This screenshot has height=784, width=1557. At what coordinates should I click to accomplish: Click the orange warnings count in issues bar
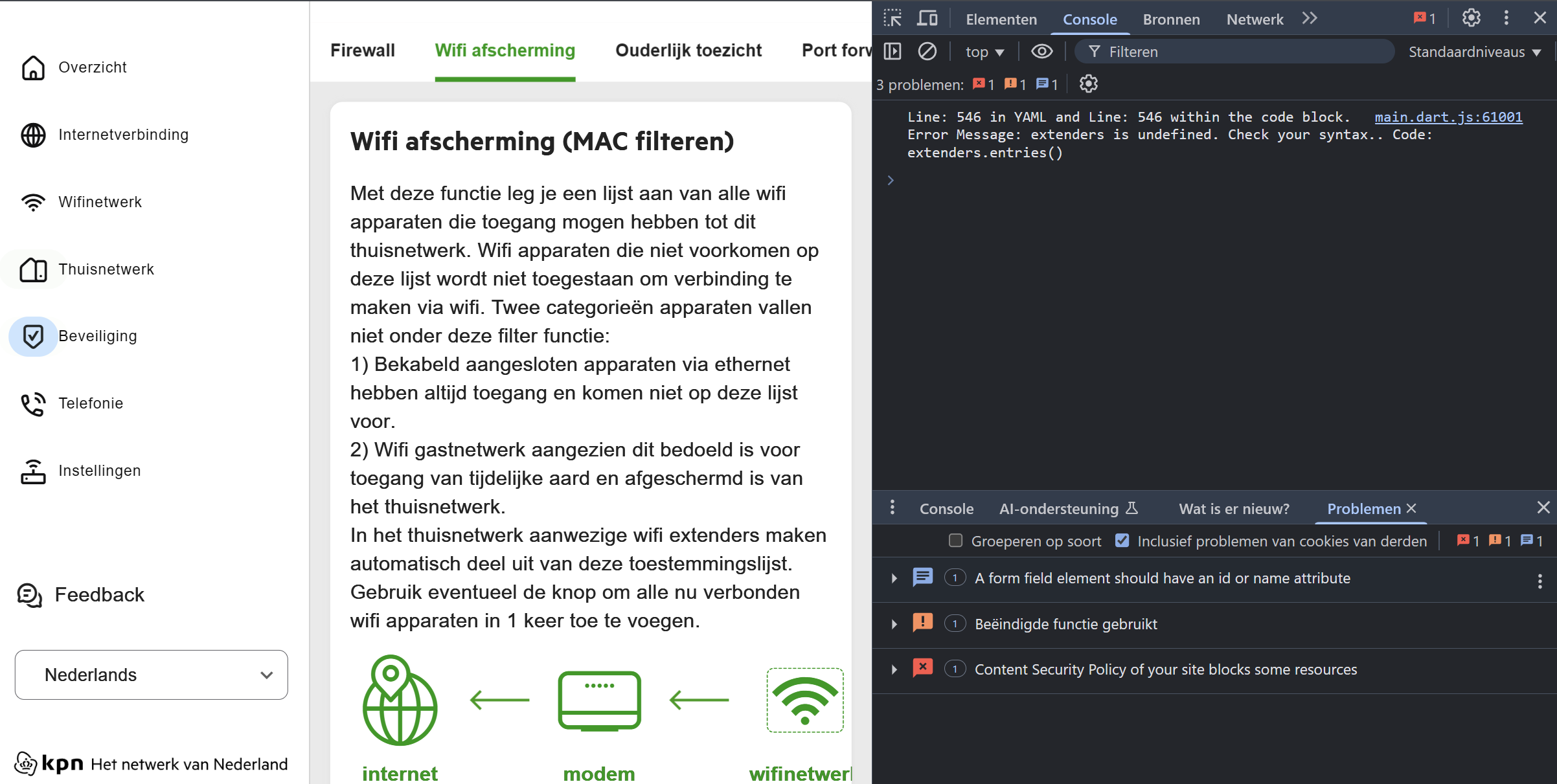tap(1015, 84)
